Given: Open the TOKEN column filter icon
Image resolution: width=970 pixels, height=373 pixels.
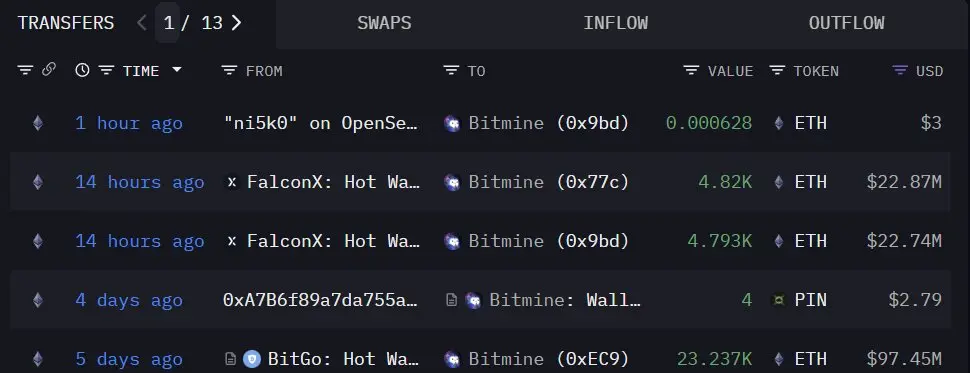Looking at the screenshot, I should tap(777, 71).
